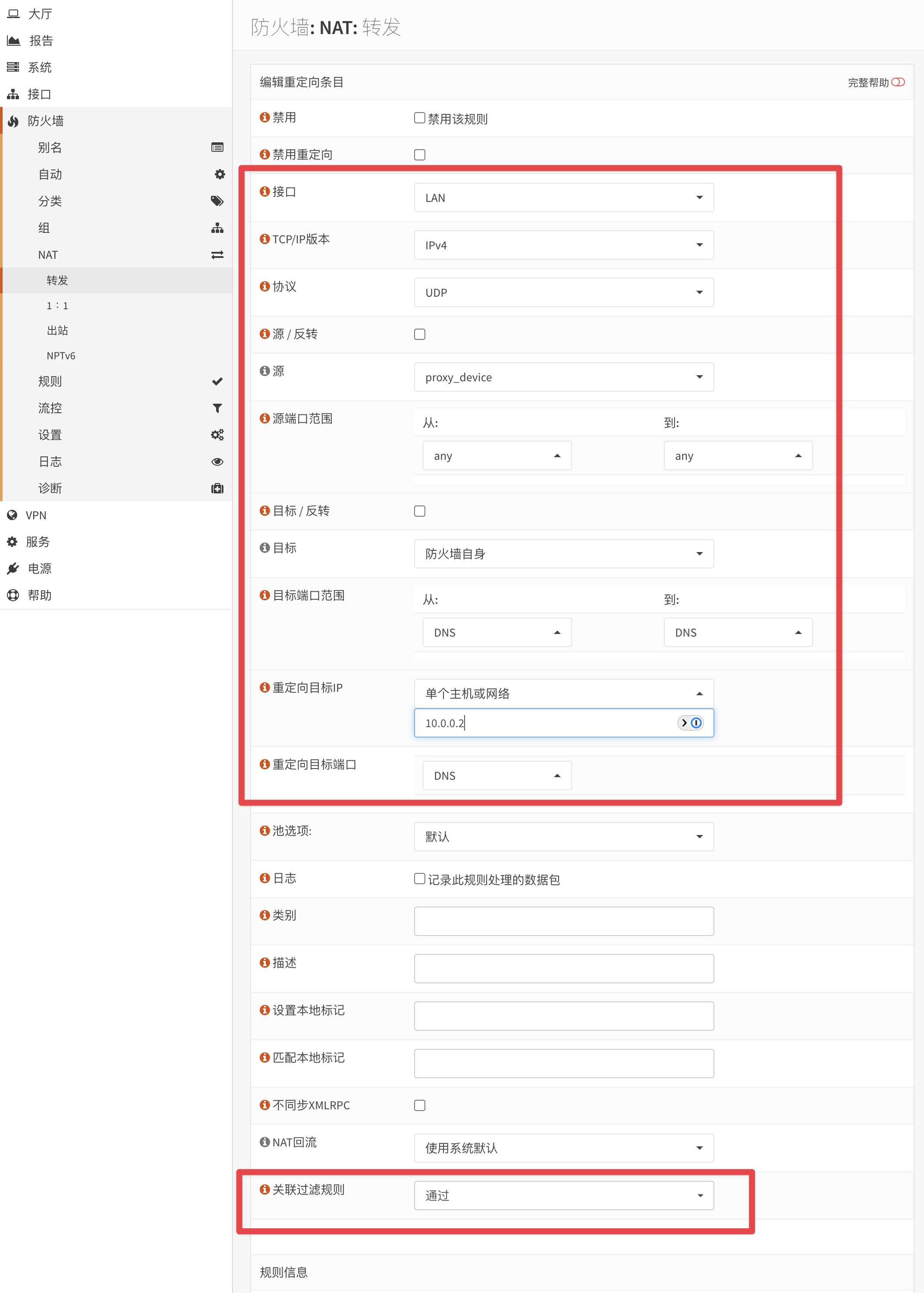
Task: Click the VPN globe icon
Action: pos(12,515)
